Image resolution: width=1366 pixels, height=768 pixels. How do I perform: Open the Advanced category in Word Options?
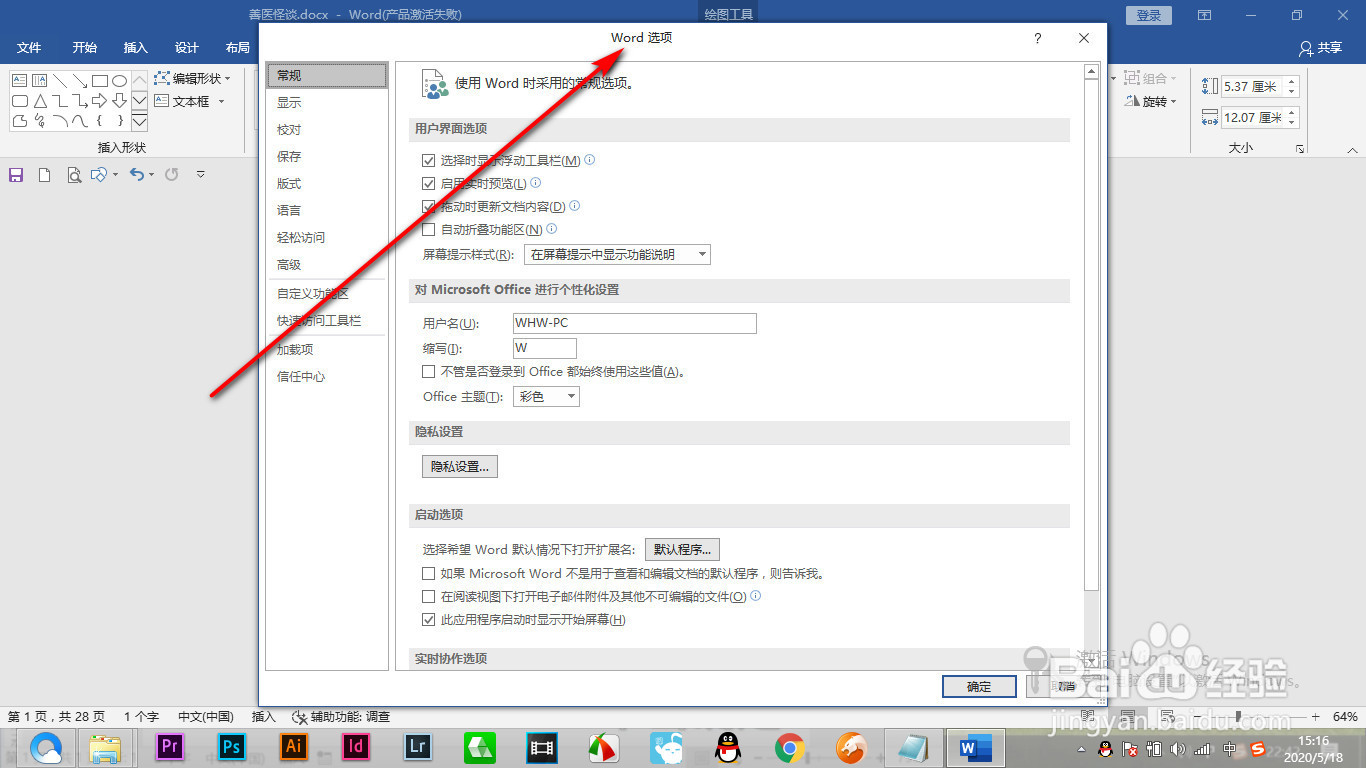(327, 264)
